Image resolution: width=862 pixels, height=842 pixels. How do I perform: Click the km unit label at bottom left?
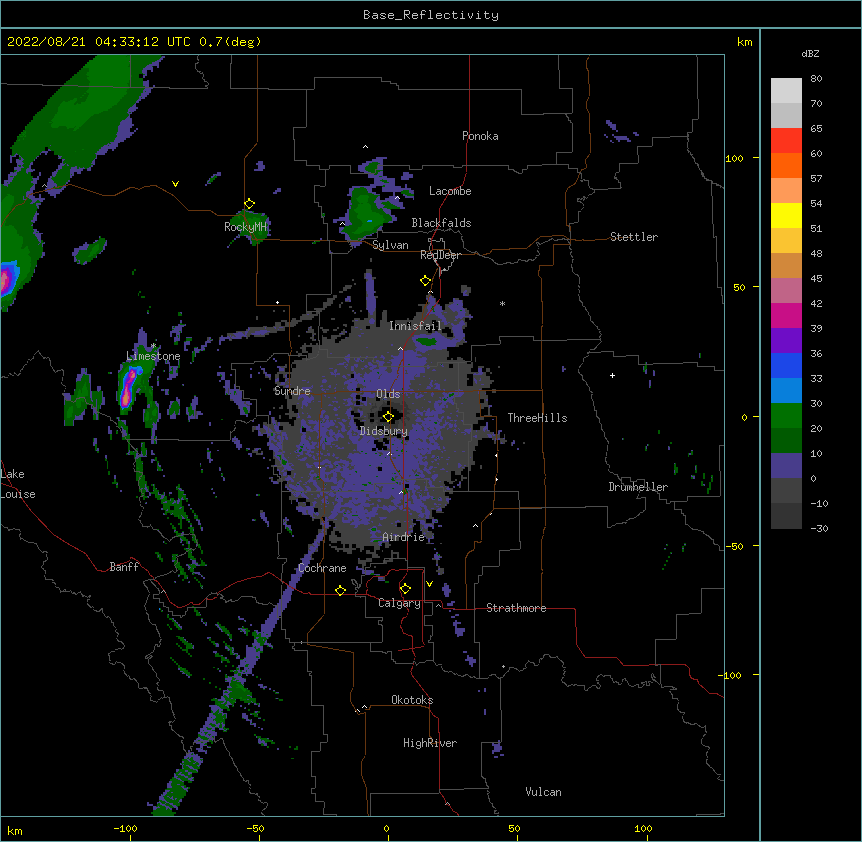pyautogui.click(x=15, y=831)
